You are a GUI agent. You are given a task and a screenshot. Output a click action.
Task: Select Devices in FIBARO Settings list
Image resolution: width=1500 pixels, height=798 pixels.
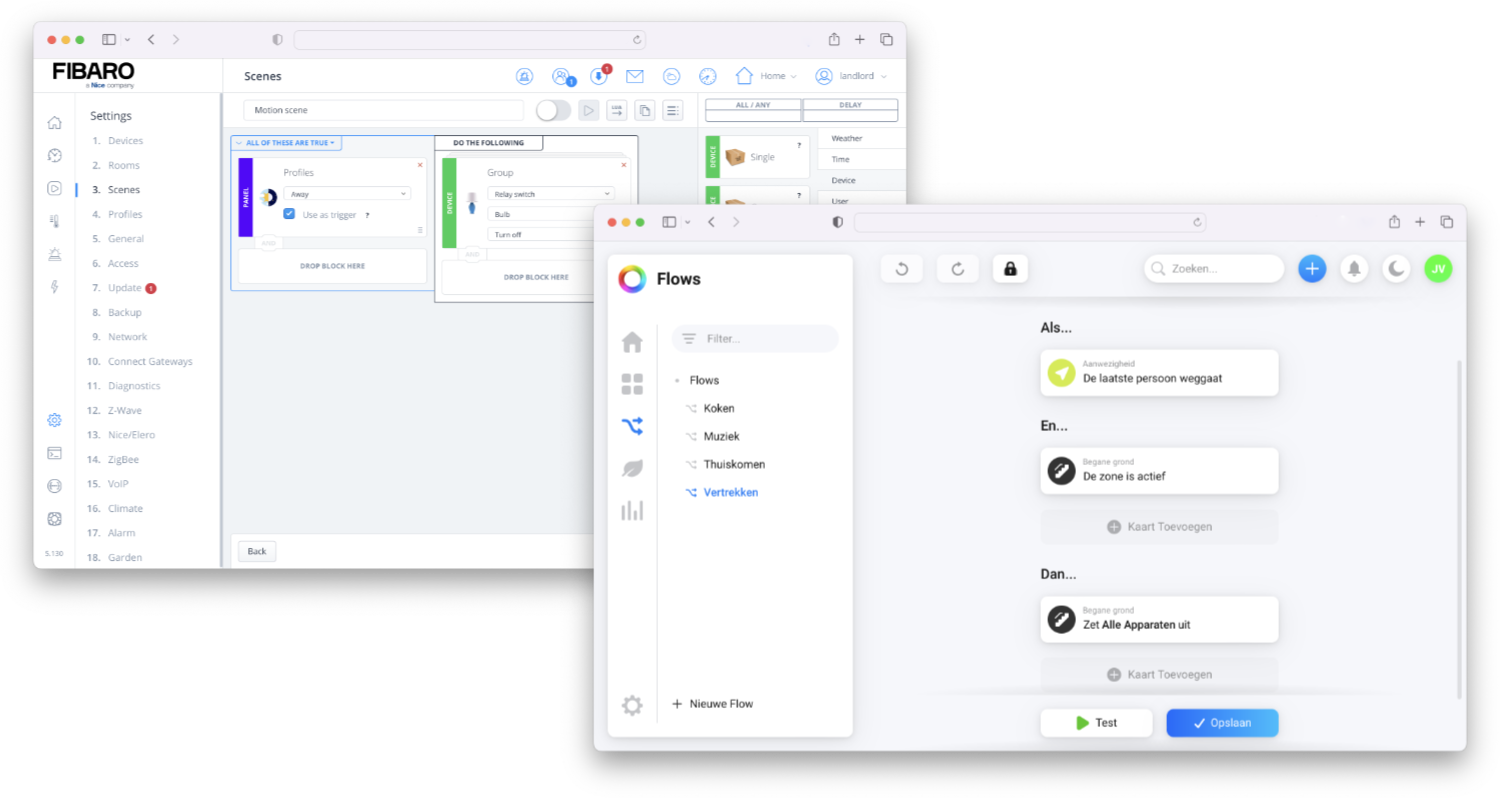[x=125, y=141]
